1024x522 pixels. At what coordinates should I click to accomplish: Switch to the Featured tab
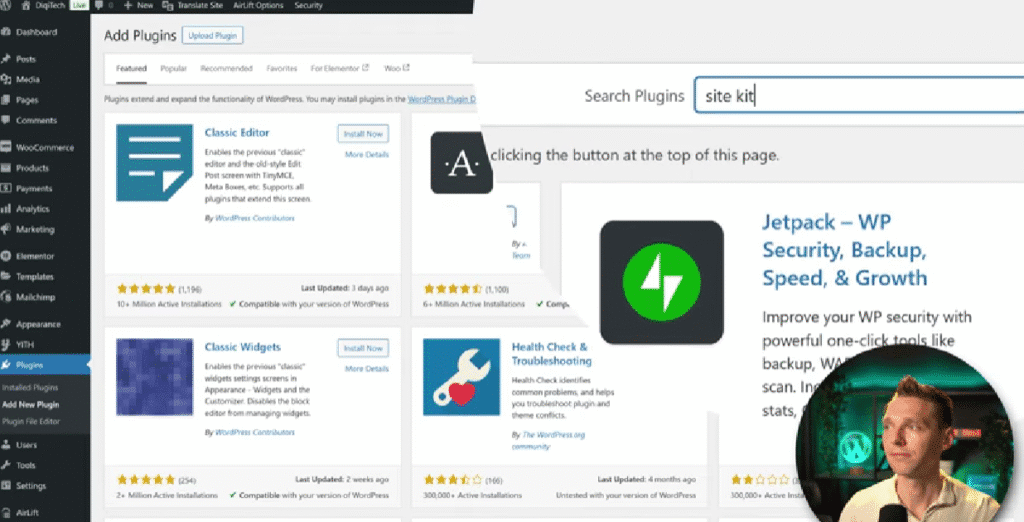point(131,68)
